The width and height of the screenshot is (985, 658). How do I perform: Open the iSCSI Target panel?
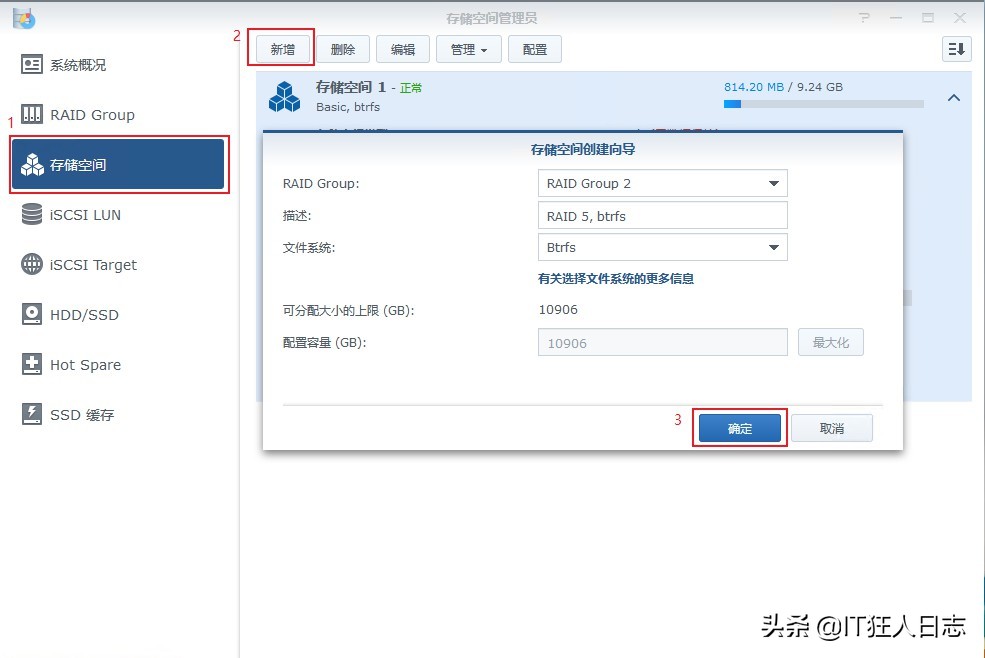click(91, 264)
